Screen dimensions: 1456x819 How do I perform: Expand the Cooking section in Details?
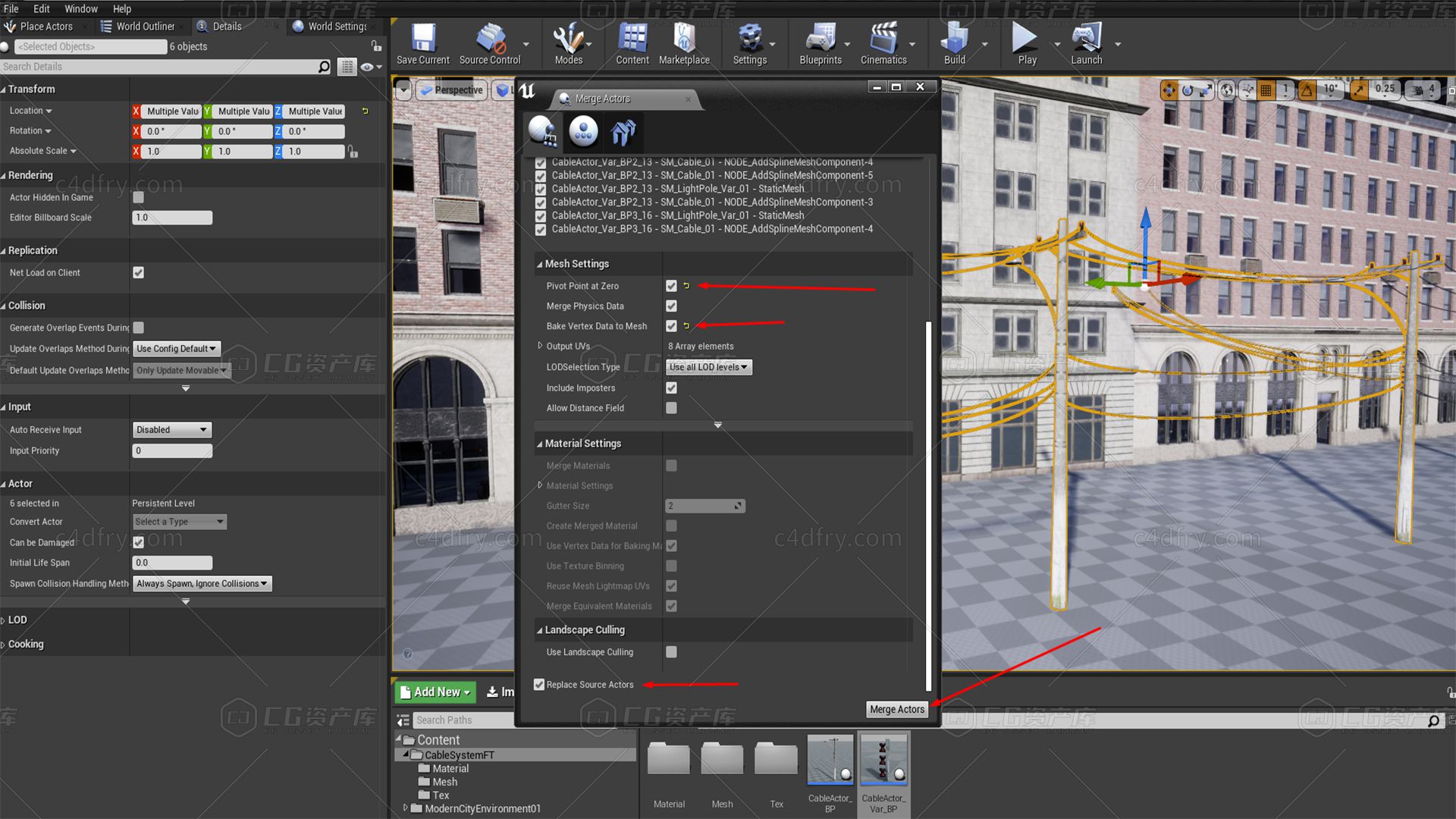[x=3, y=645]
